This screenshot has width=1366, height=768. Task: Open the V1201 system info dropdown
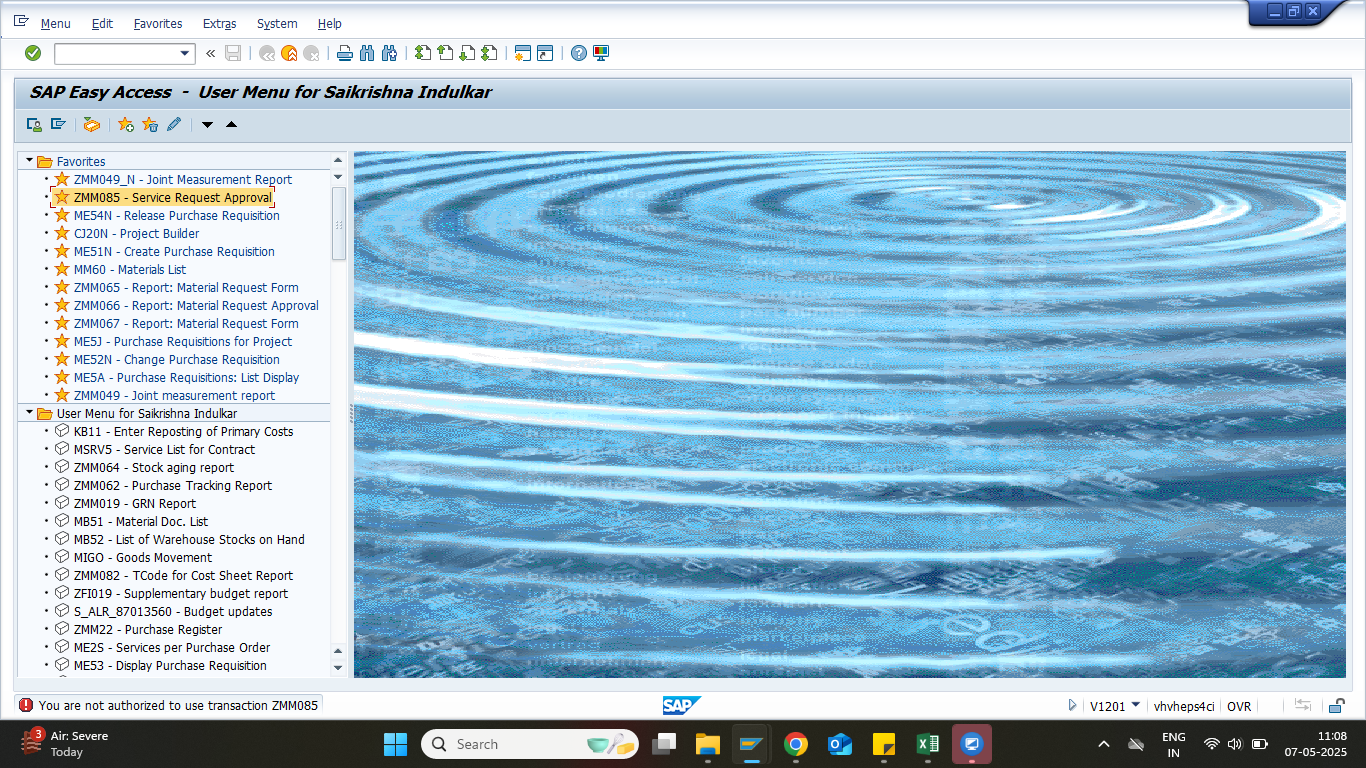click(1135, 706)
